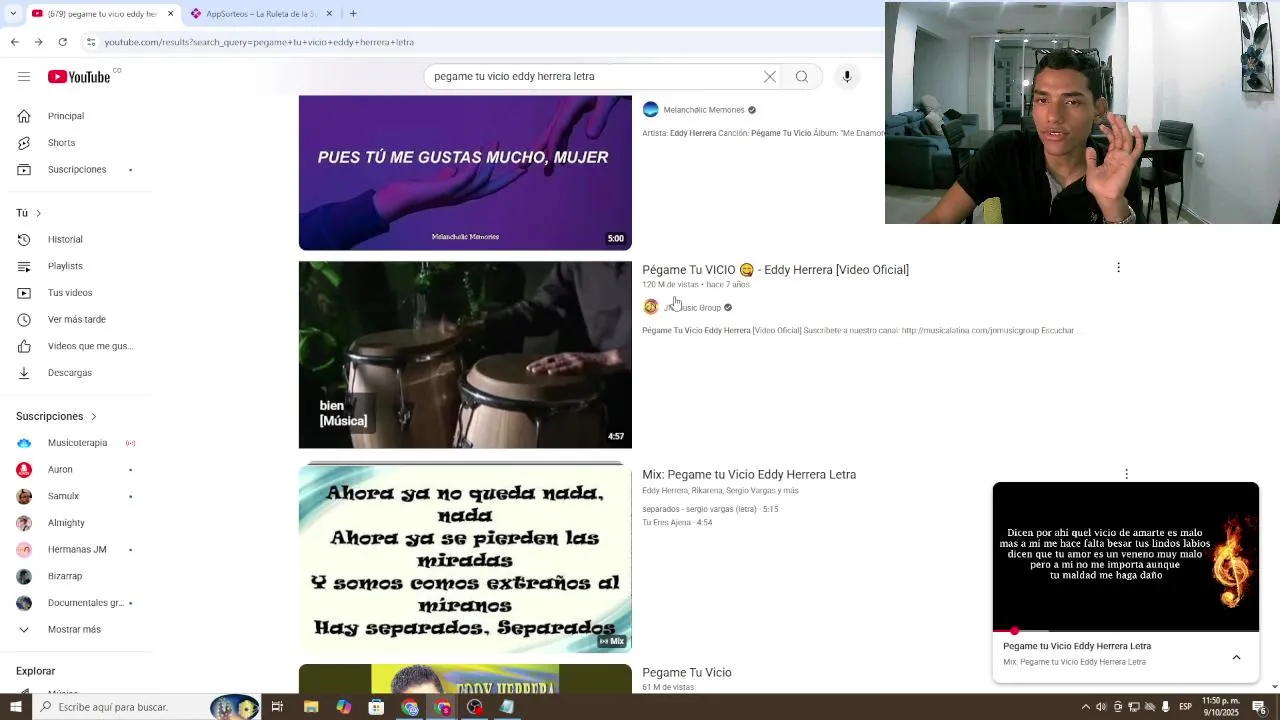Start voice search with the microphone

click(847, 77)
